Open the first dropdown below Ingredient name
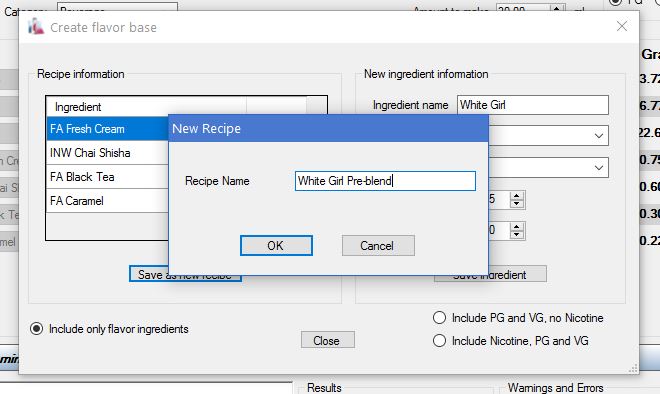 599,136
